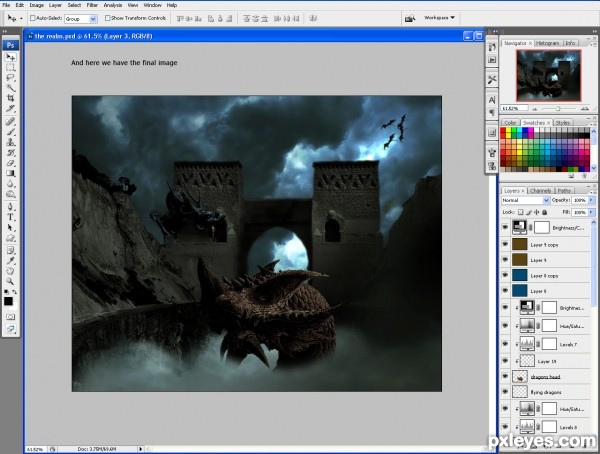Switch to the Styles tab
600x454 pixels.
[x=562, y=123]
